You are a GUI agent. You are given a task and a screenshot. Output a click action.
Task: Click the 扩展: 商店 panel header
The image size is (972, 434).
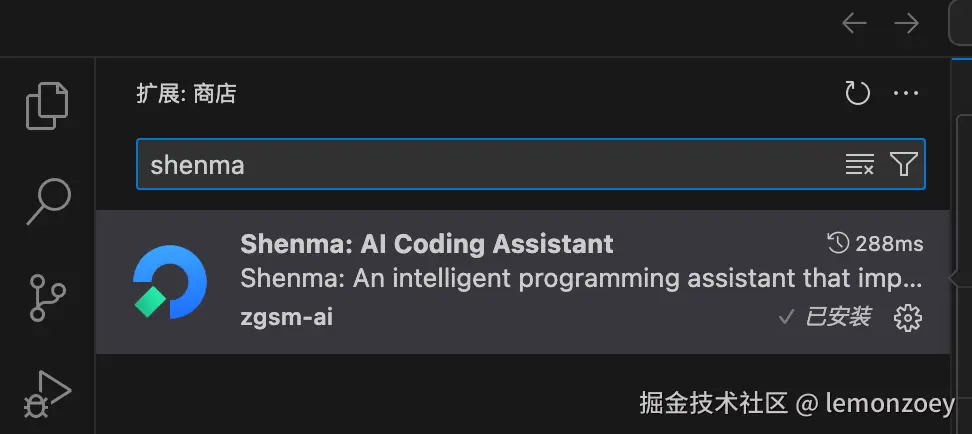(x=187, y=94)
